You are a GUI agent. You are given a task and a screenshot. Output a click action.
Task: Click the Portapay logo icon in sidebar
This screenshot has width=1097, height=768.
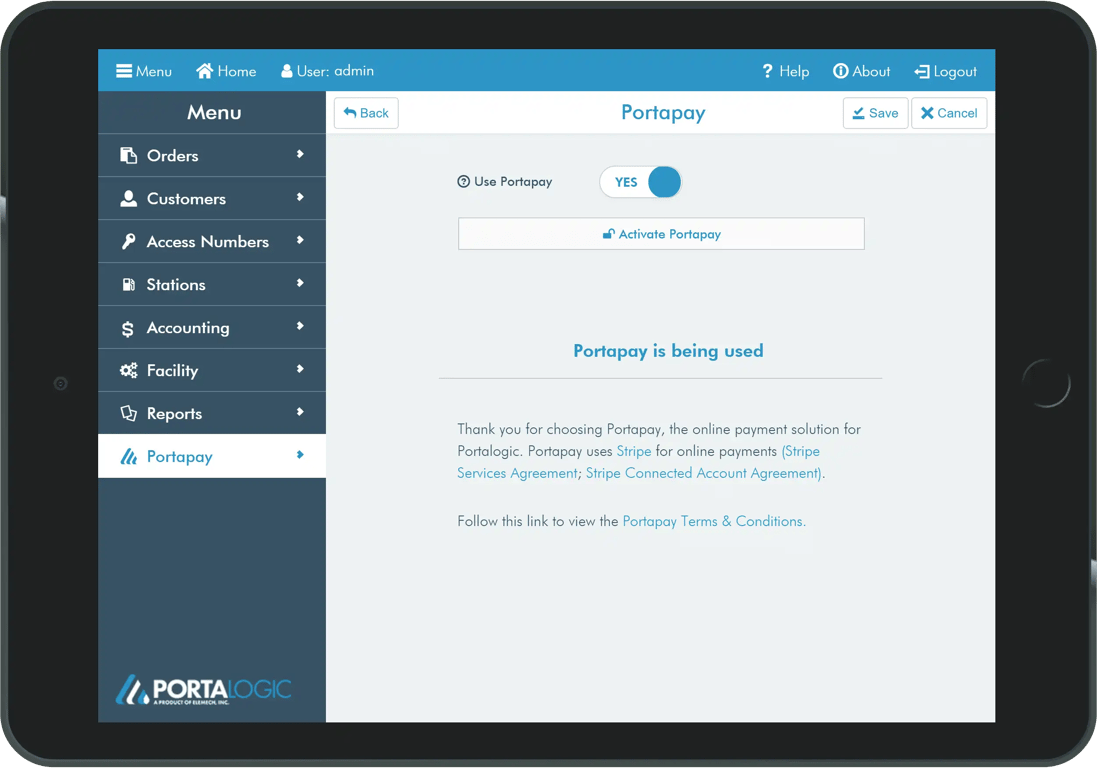point(128,457)
